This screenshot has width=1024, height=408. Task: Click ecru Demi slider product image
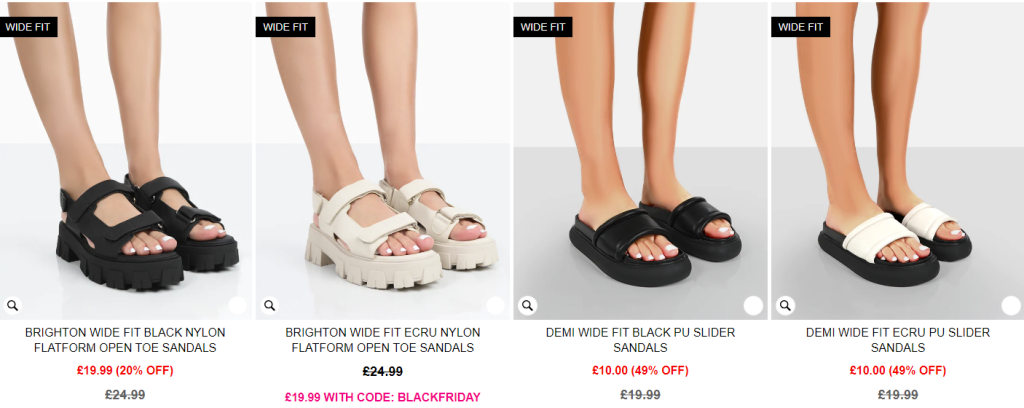point(897,161)
